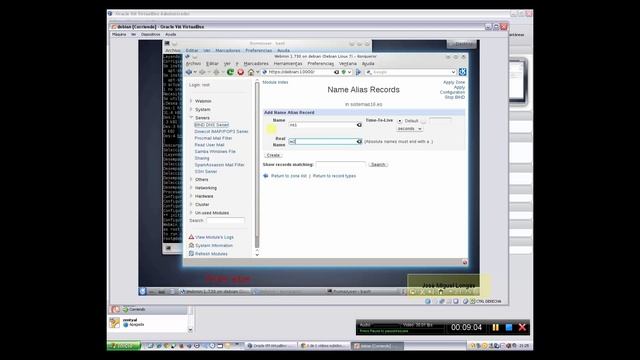
Task: Select the Default Time-To-Live radio button
Action: (x=400, y=121)
